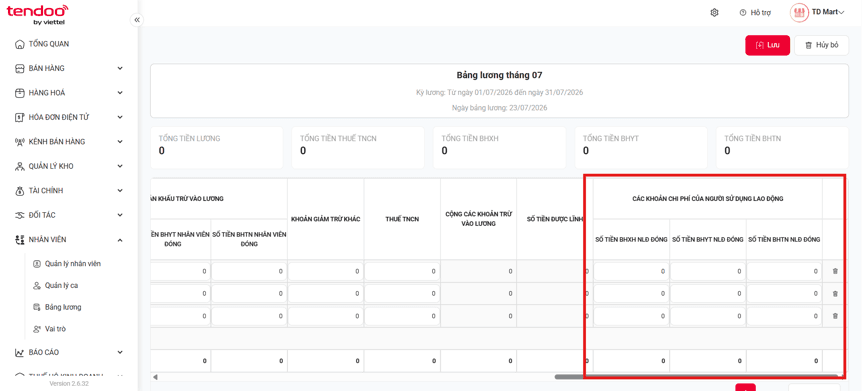Cancel with Hủy bỏ button
Screen dimensions: 862x391
(x=821, y=46)
